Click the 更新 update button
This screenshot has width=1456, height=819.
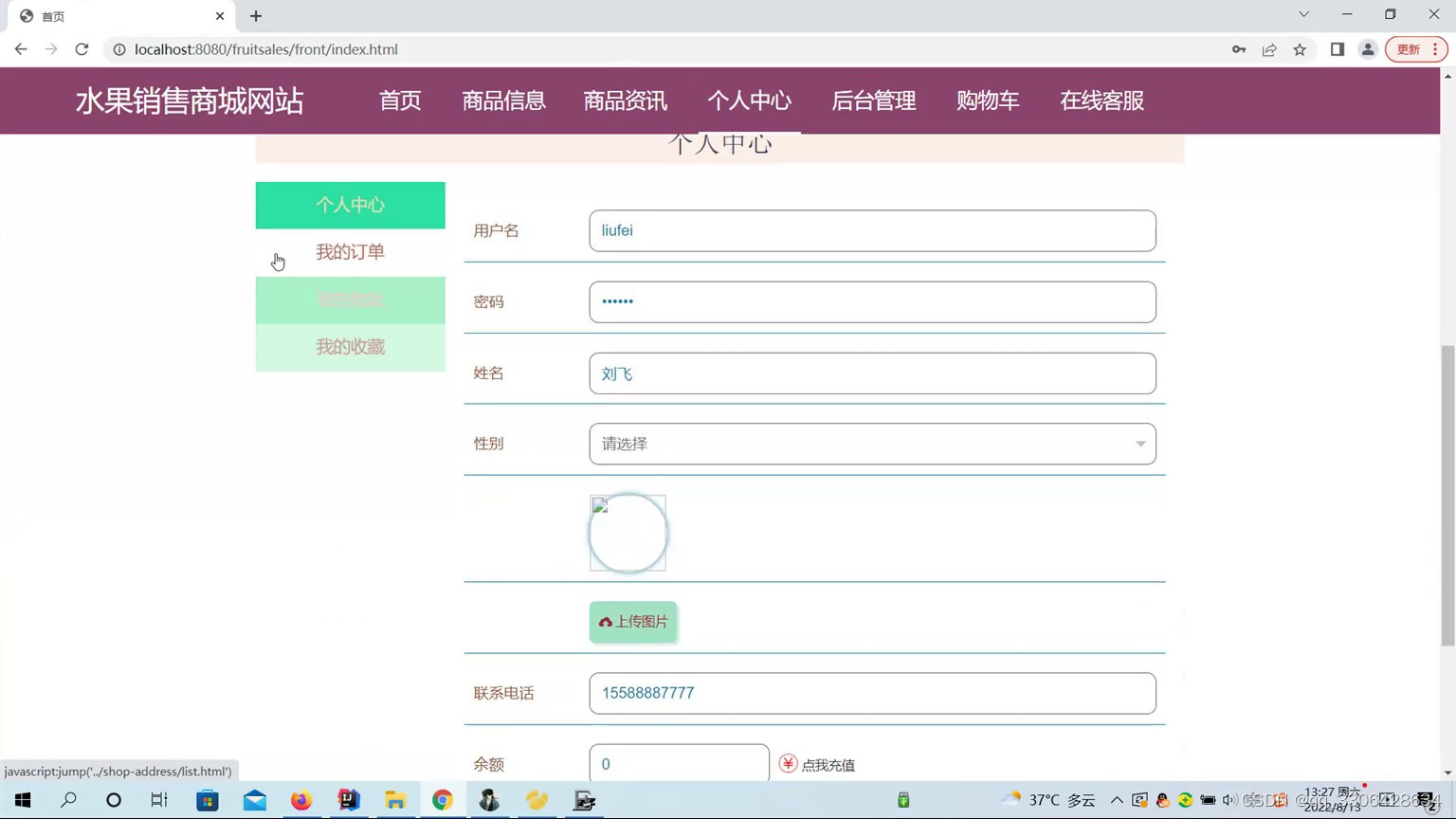pos(1416,49)
